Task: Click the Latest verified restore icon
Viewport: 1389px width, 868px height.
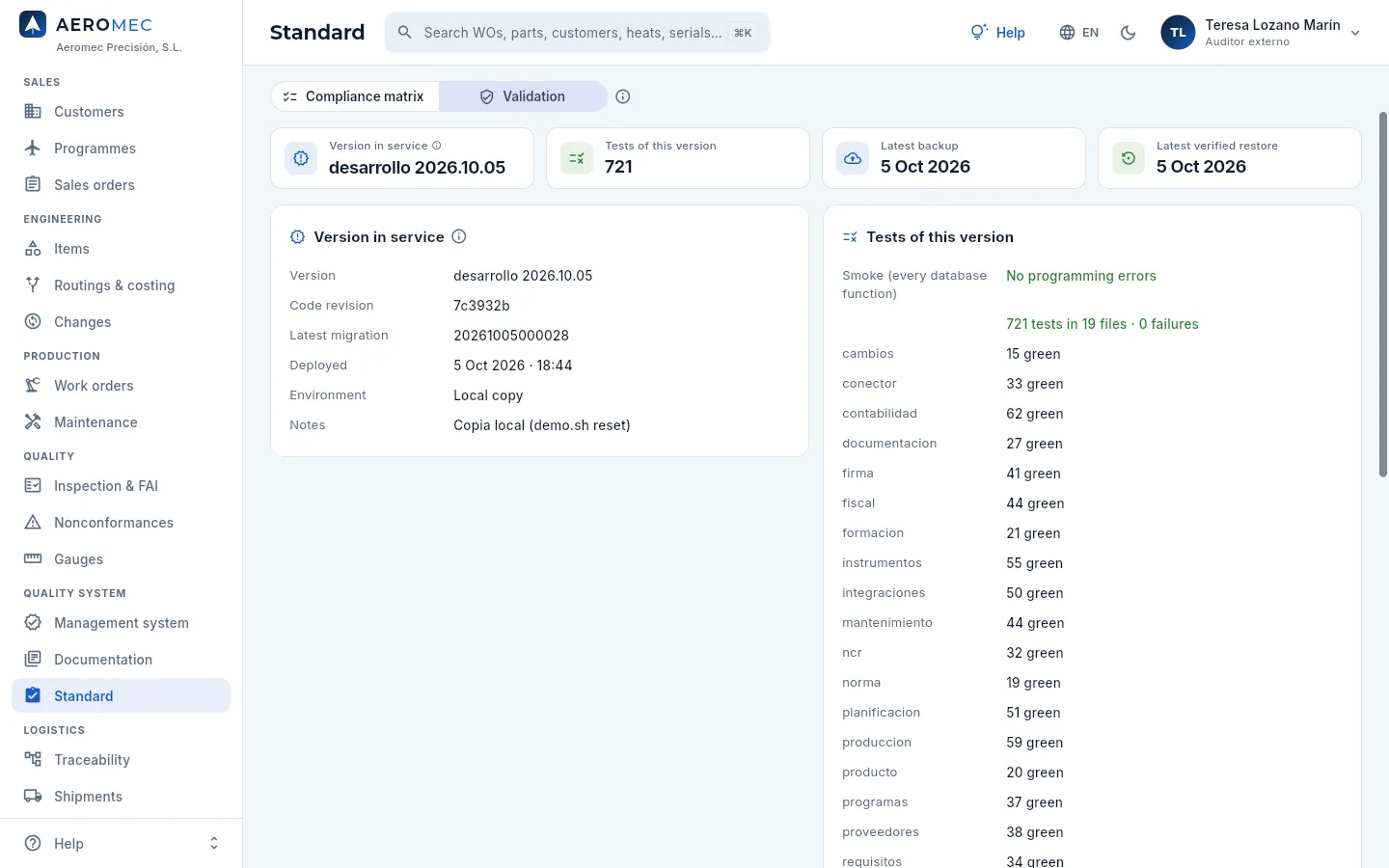Action: coord(1129,158)
